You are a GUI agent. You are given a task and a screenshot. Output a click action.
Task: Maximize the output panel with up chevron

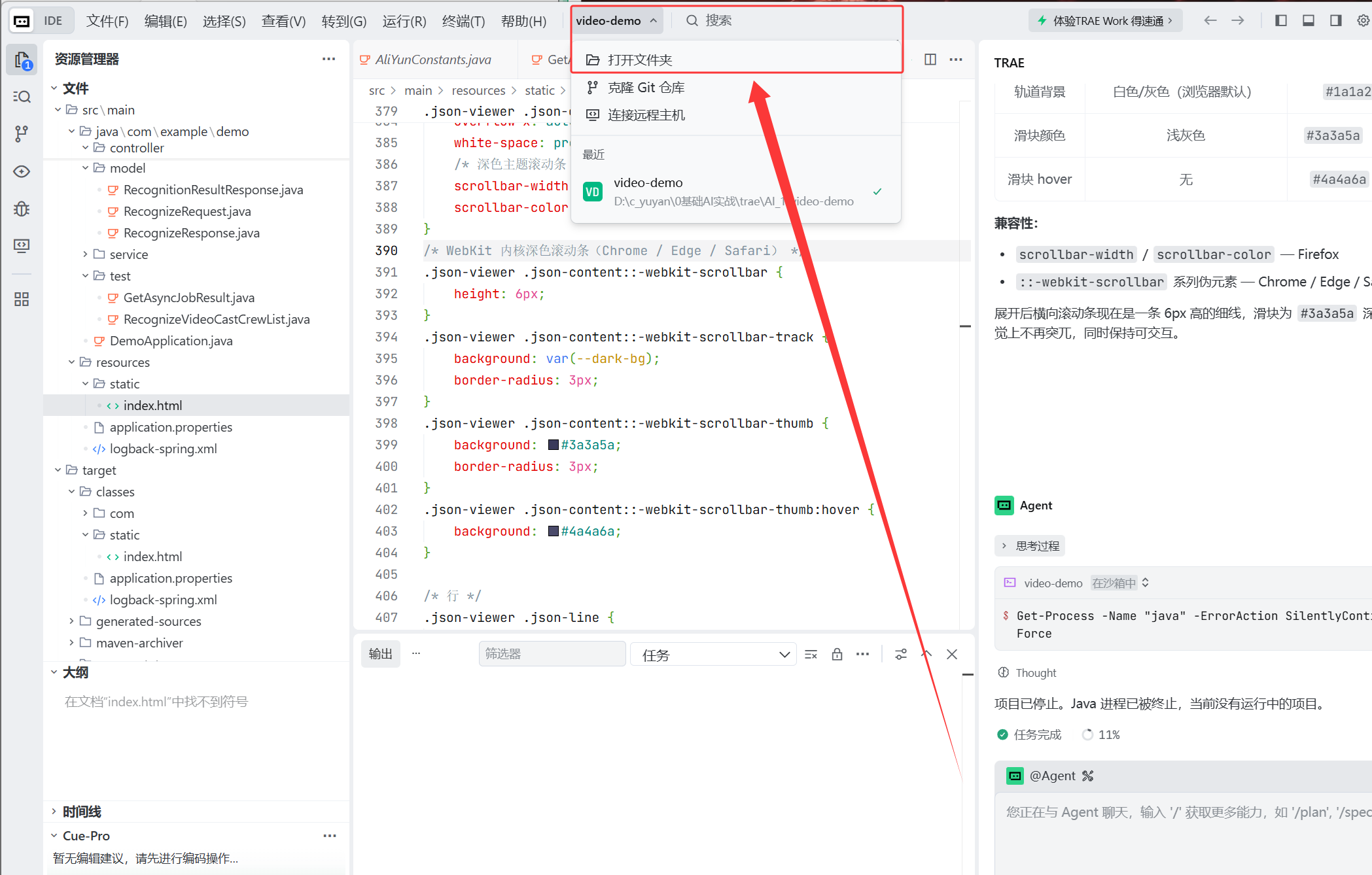click(926, 655)
